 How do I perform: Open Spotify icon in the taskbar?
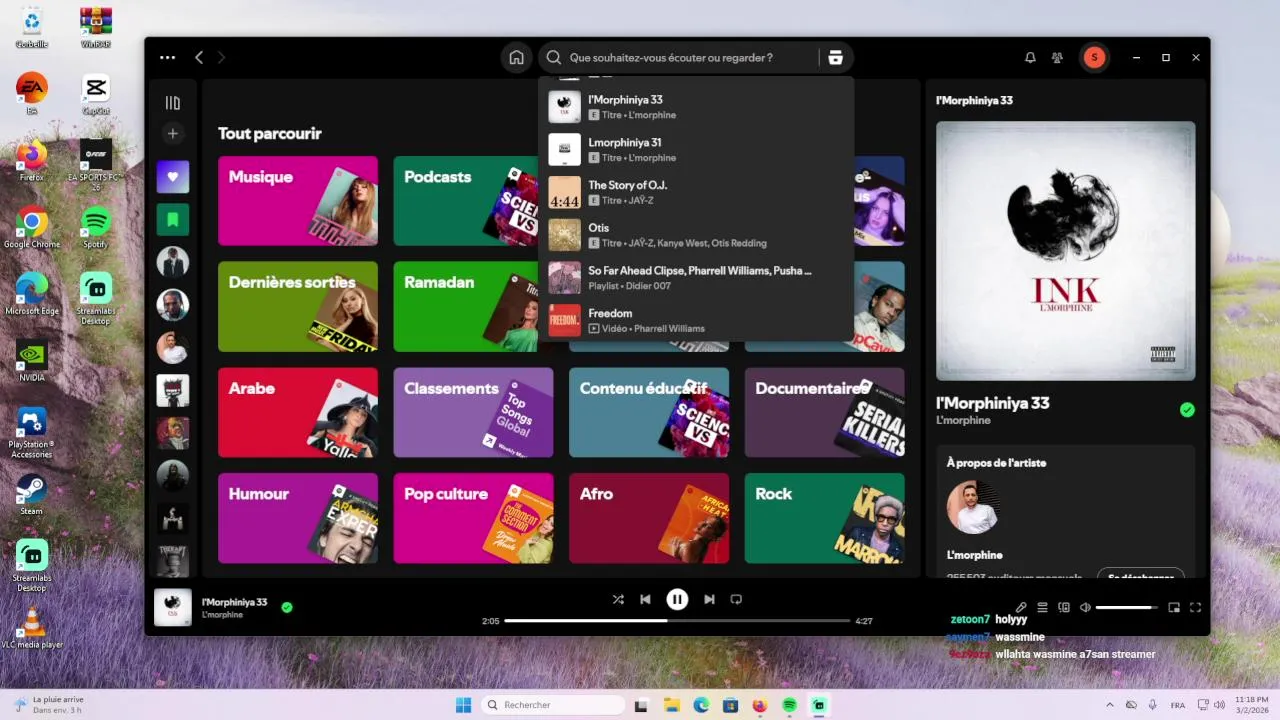pos(789,705)
